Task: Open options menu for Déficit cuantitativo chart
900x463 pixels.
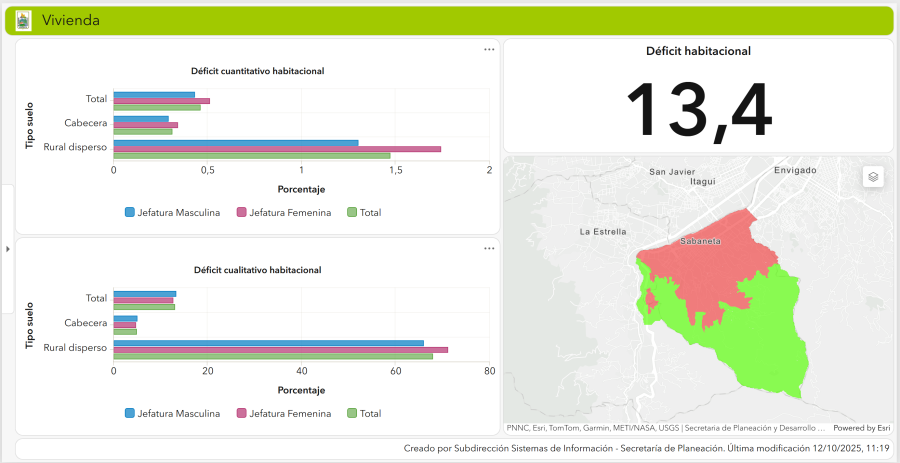Action: coord(489,50)
